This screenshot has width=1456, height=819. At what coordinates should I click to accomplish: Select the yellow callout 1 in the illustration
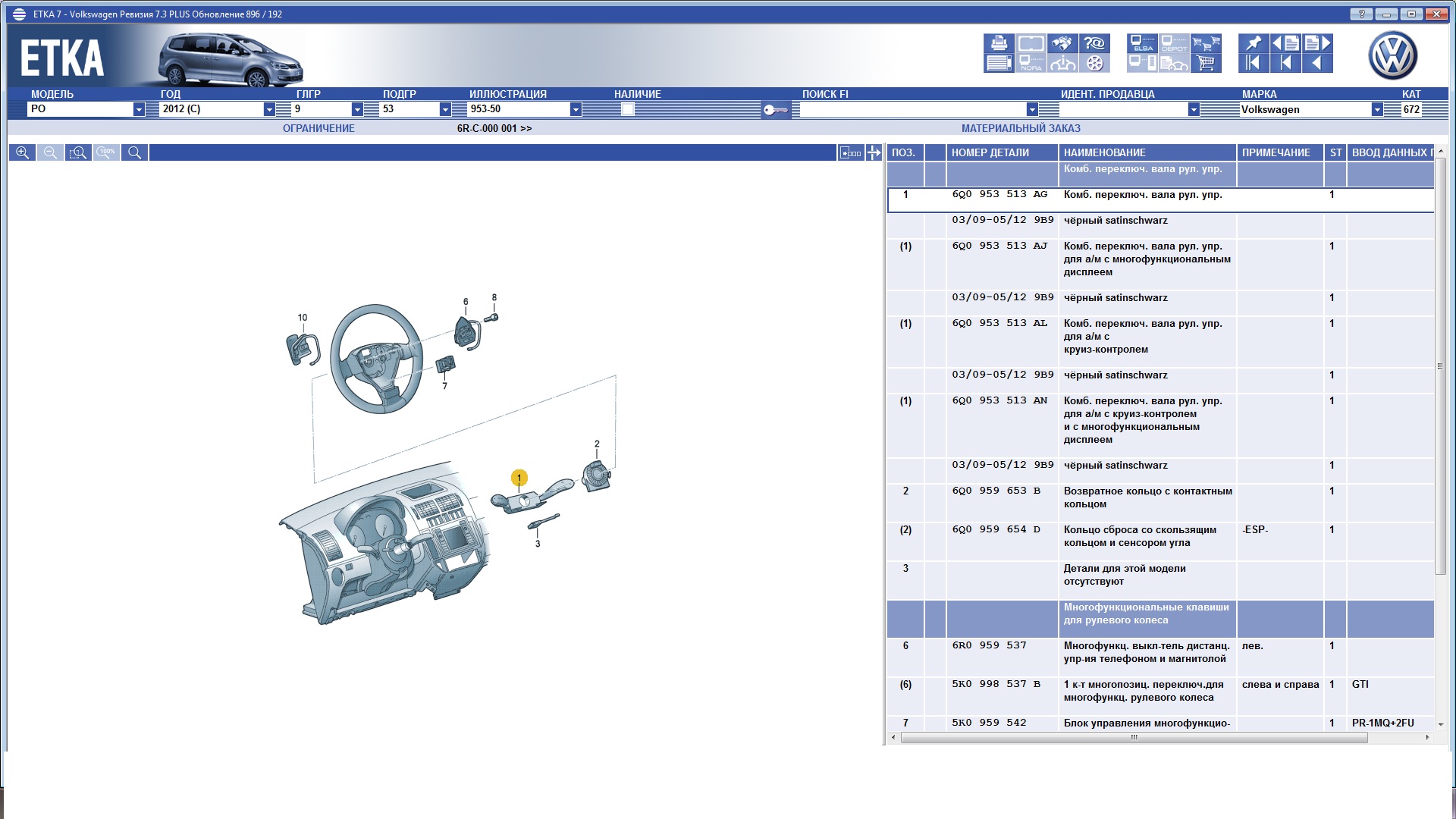coord(519,478)
